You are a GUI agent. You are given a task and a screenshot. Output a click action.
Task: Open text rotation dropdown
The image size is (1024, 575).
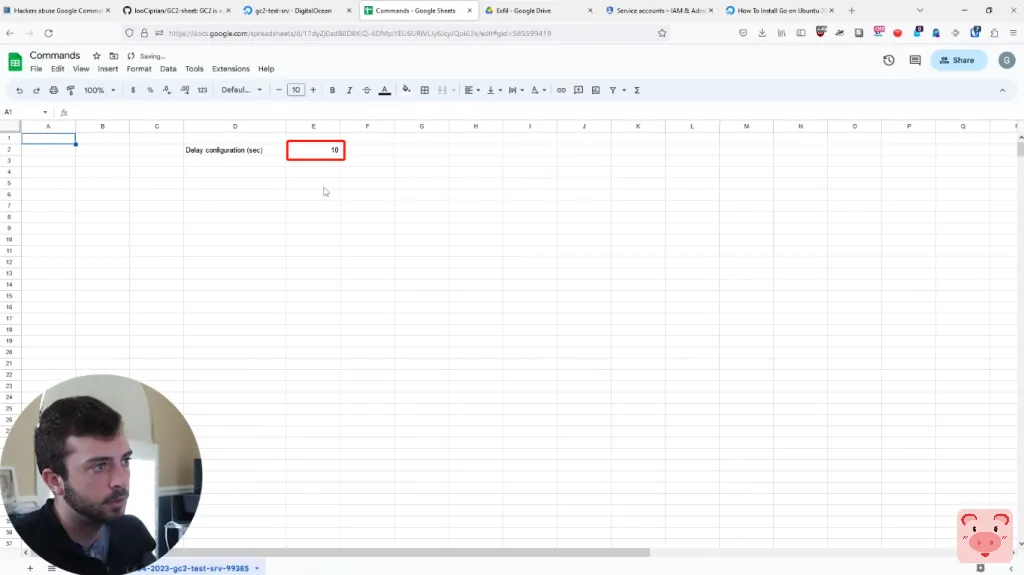click(x=538, y=90)
